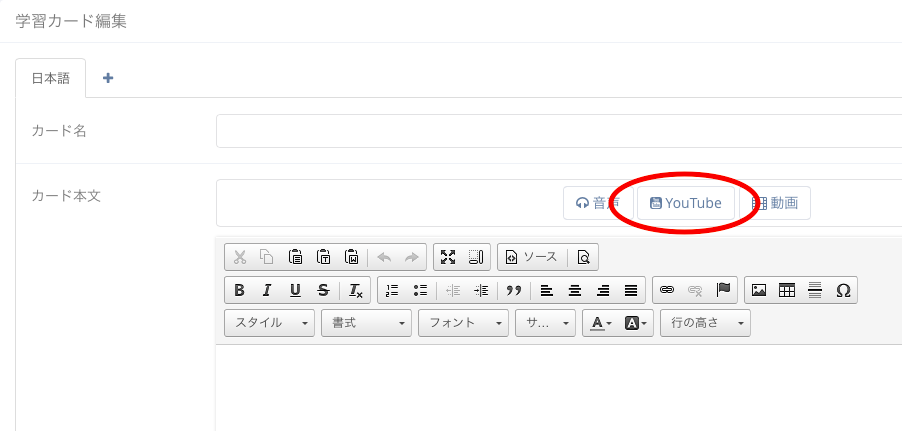Insert a bulleted list

420,291
